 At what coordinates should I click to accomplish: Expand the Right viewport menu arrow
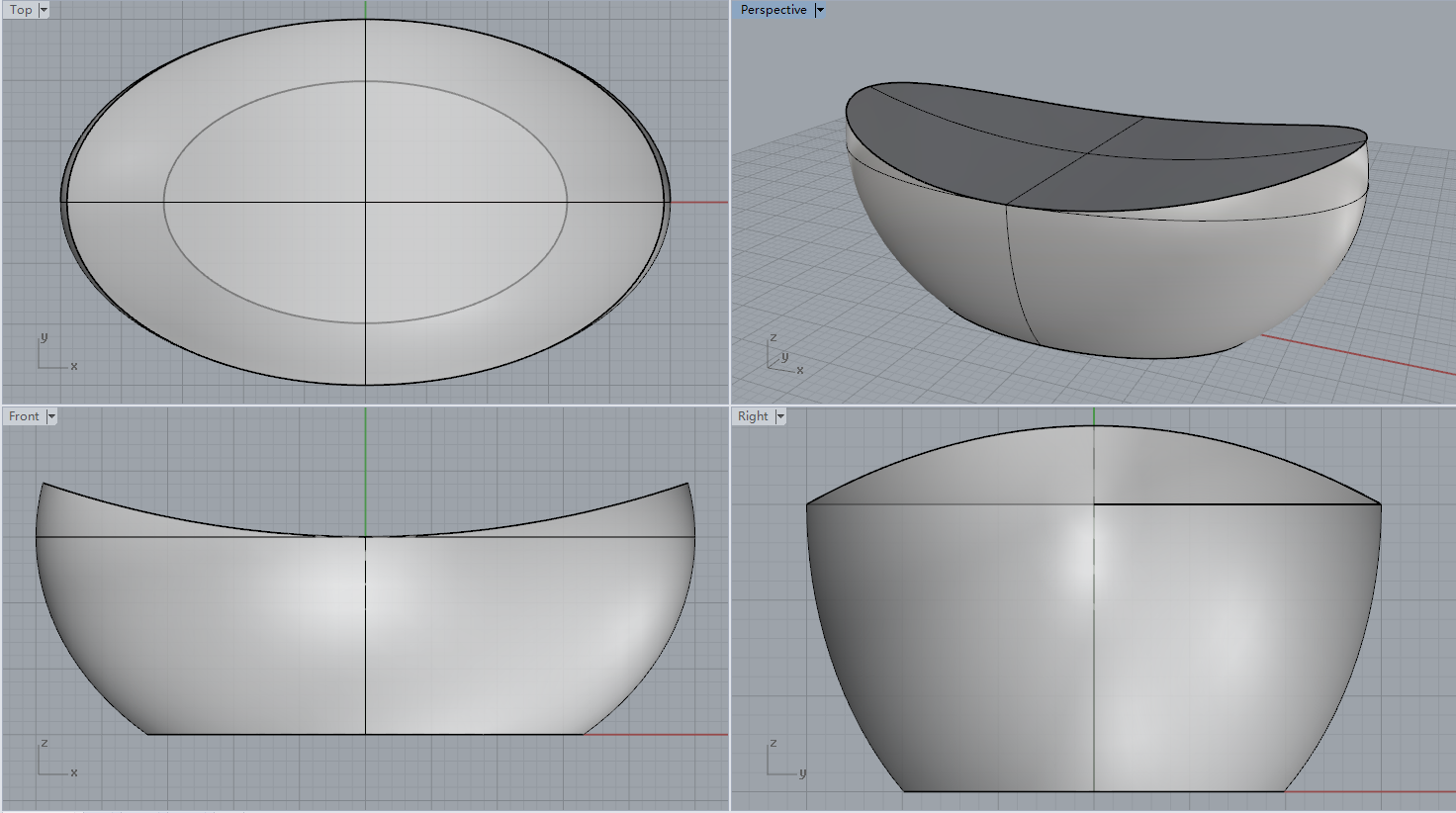780,416
